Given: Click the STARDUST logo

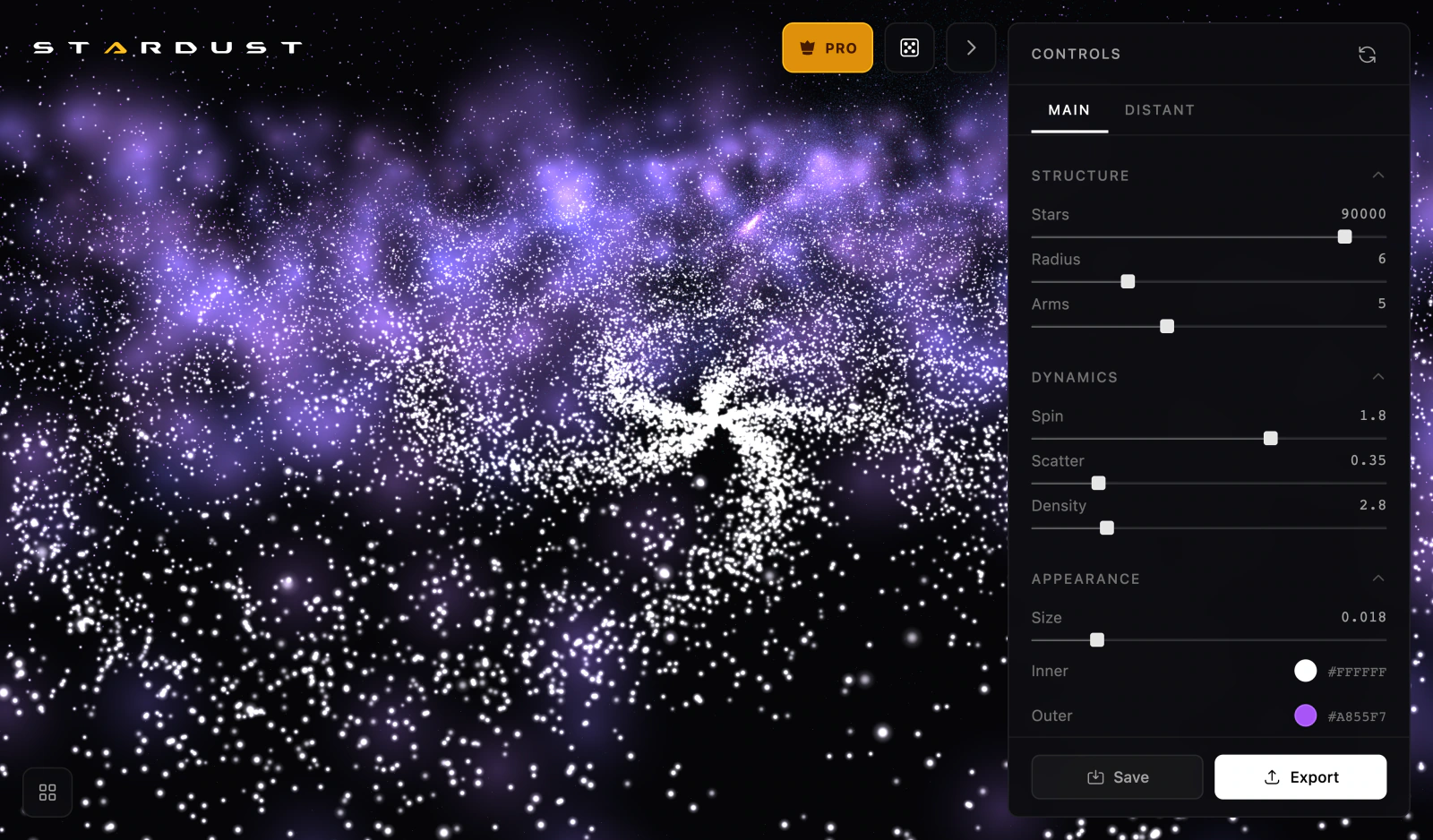Looking at the screenshot, I should [x=168, y=47].
